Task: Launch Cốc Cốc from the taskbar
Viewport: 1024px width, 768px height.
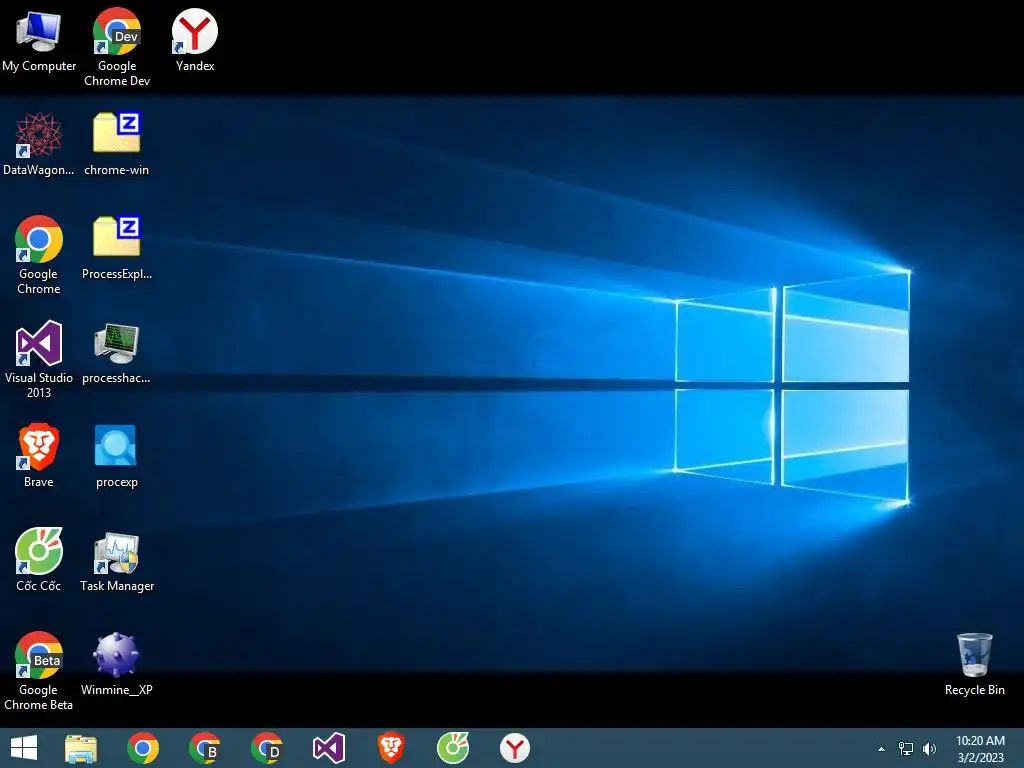Action: pyautogui.click(x=453, y=748)
